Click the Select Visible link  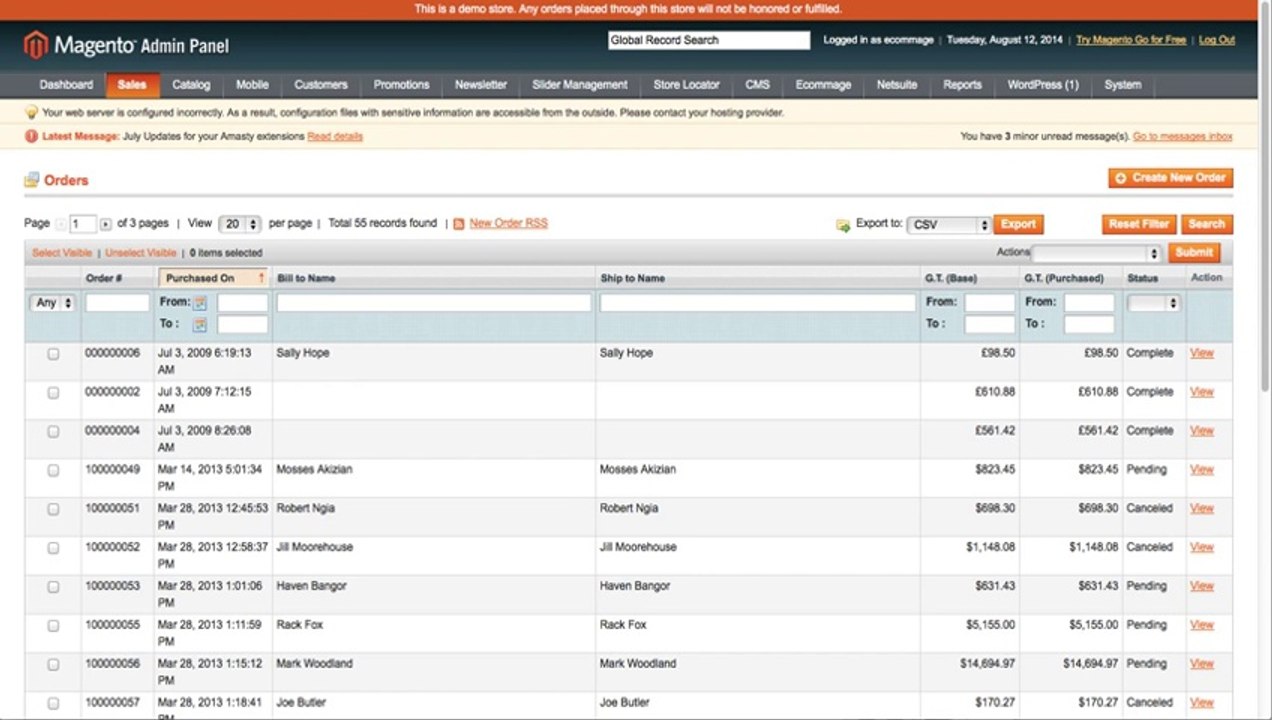click(62, 253)
